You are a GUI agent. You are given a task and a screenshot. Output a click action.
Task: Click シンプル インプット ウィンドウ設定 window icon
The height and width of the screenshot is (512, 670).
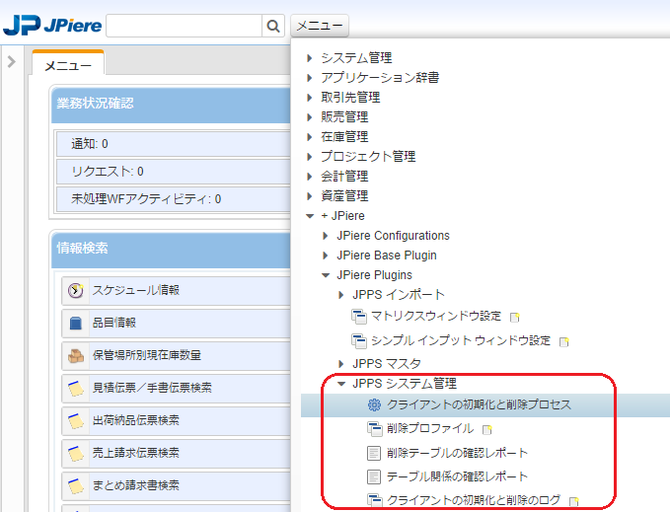coord(359,341)
